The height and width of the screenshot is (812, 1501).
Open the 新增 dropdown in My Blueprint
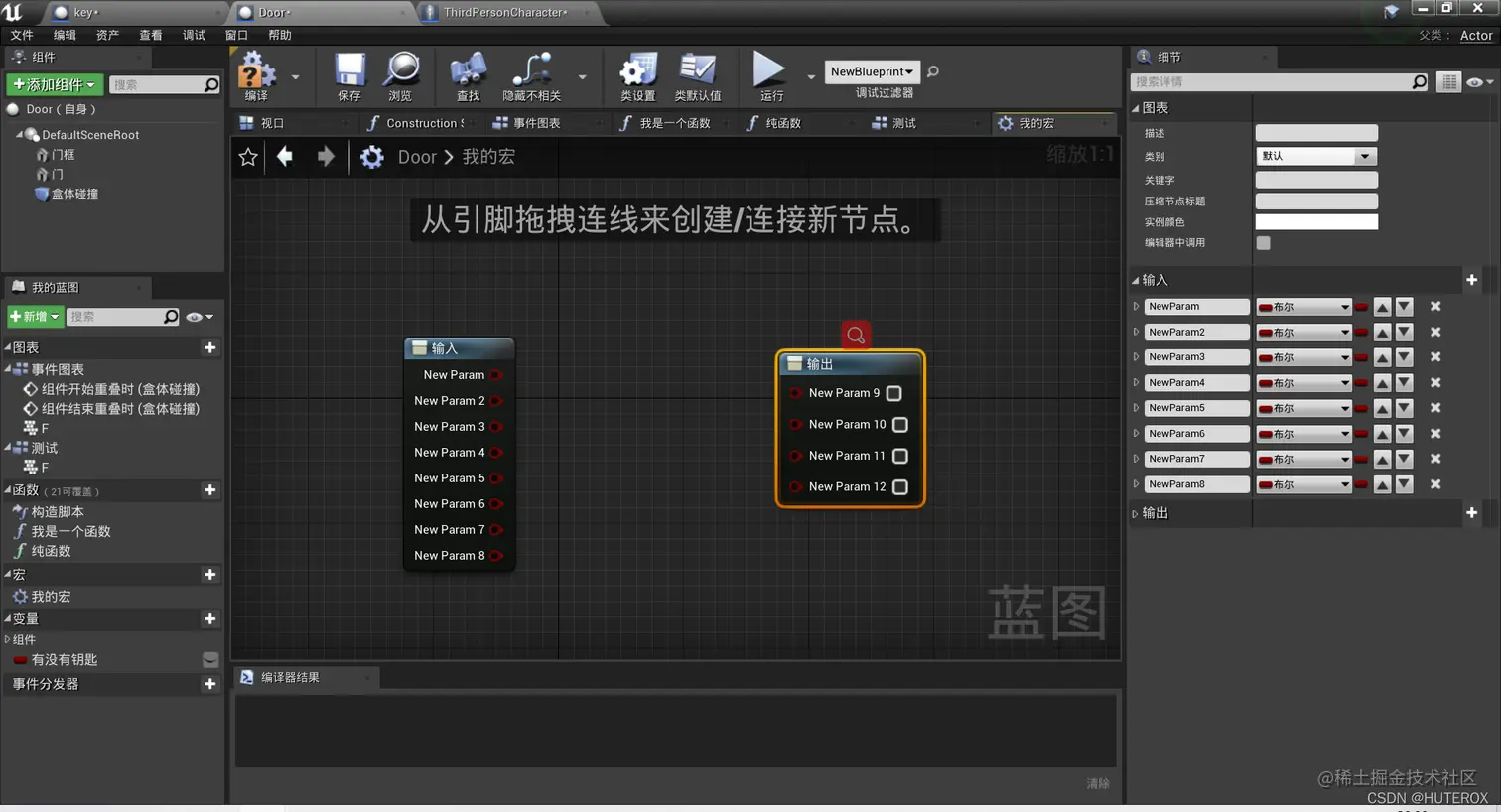(35, 317)
